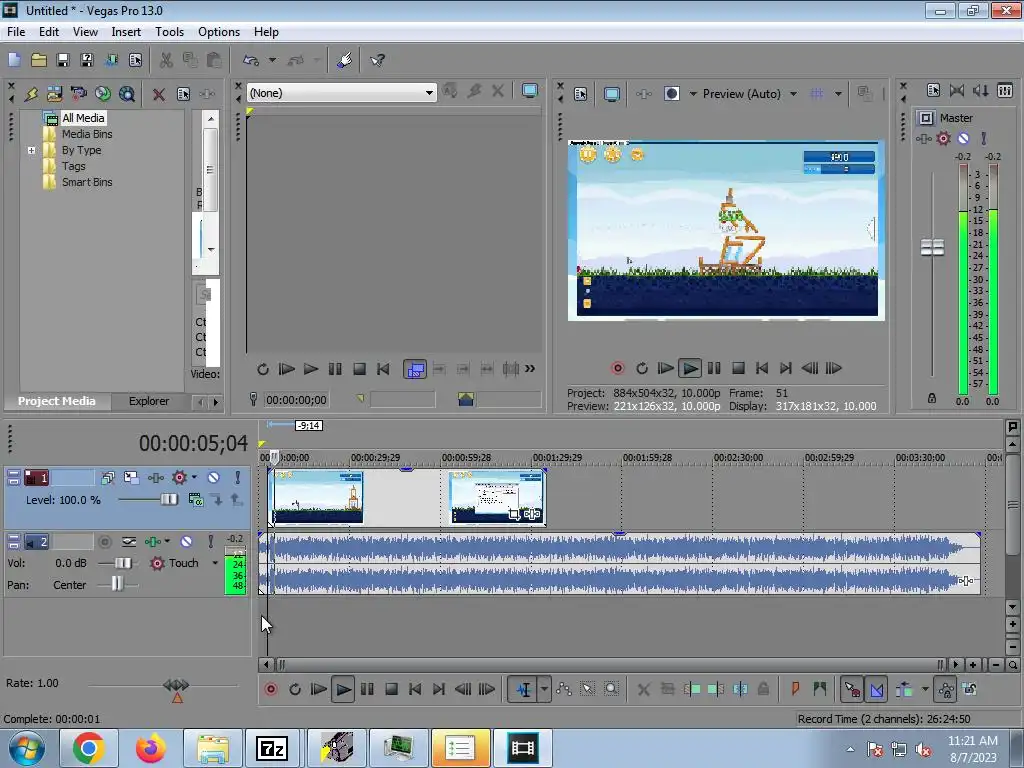Open 7-Zip from the taskbar

point(272,748)
